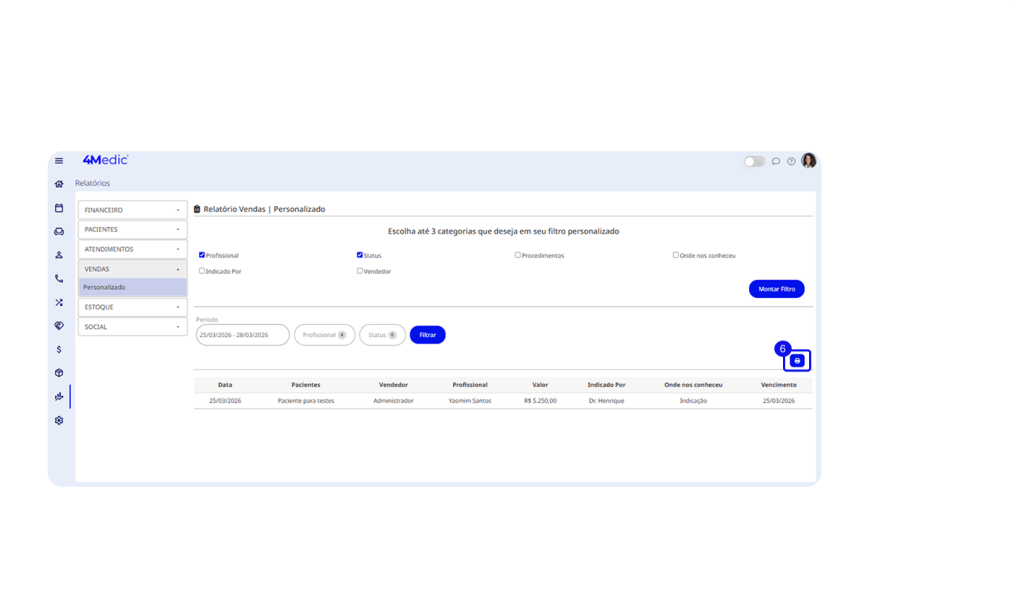The width and height of the screenshot is (1024, 598).
Task: Open the Profissional filter dropdown
Action: (x=324, y=335)
